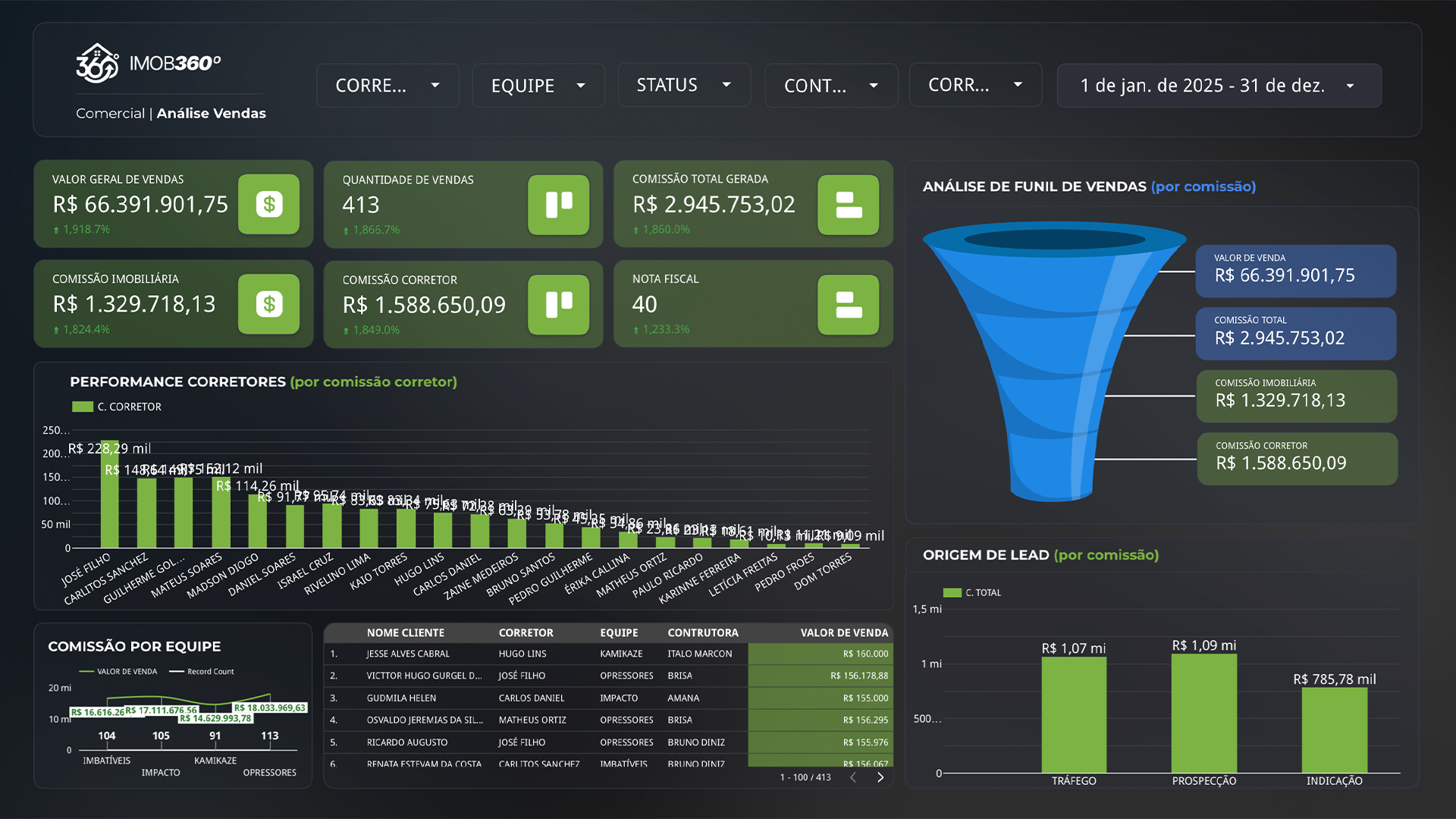
Task: Open the STATUS filter dropdown
Action: click(683, 85)
